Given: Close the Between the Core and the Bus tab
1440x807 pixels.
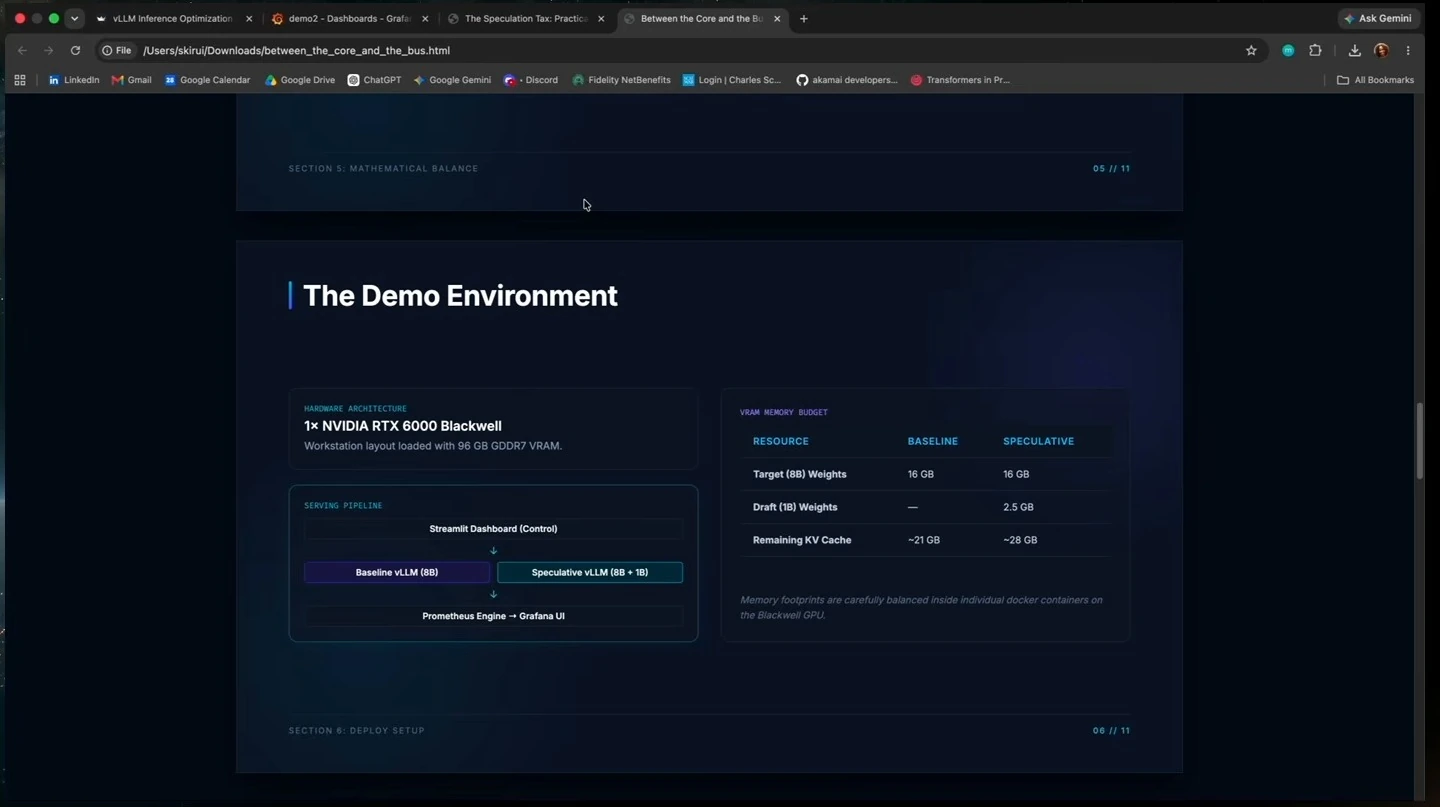Looking at the screenshot, I should [x=777, y=18].
